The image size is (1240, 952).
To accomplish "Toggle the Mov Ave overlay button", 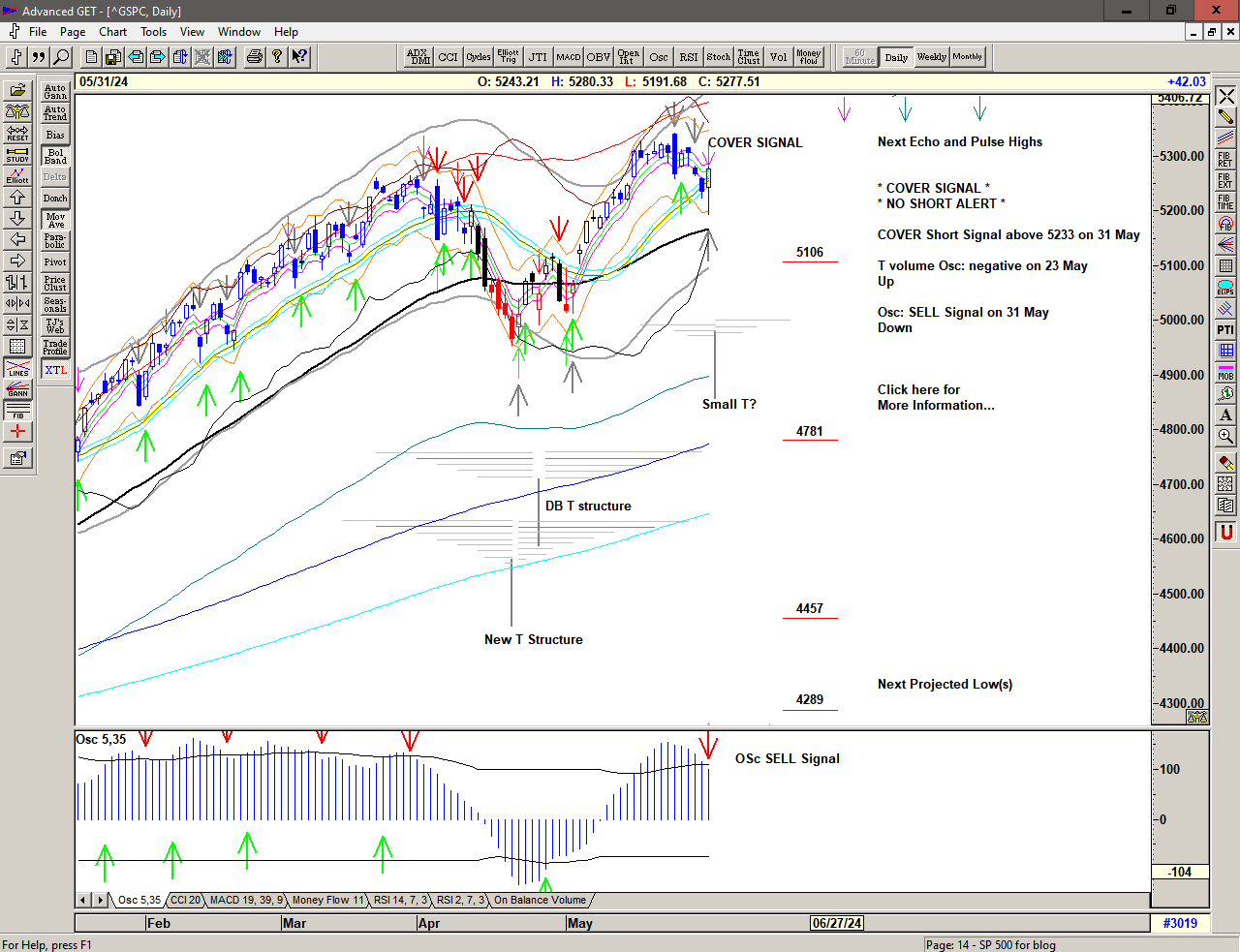I will tap(55, 220).
